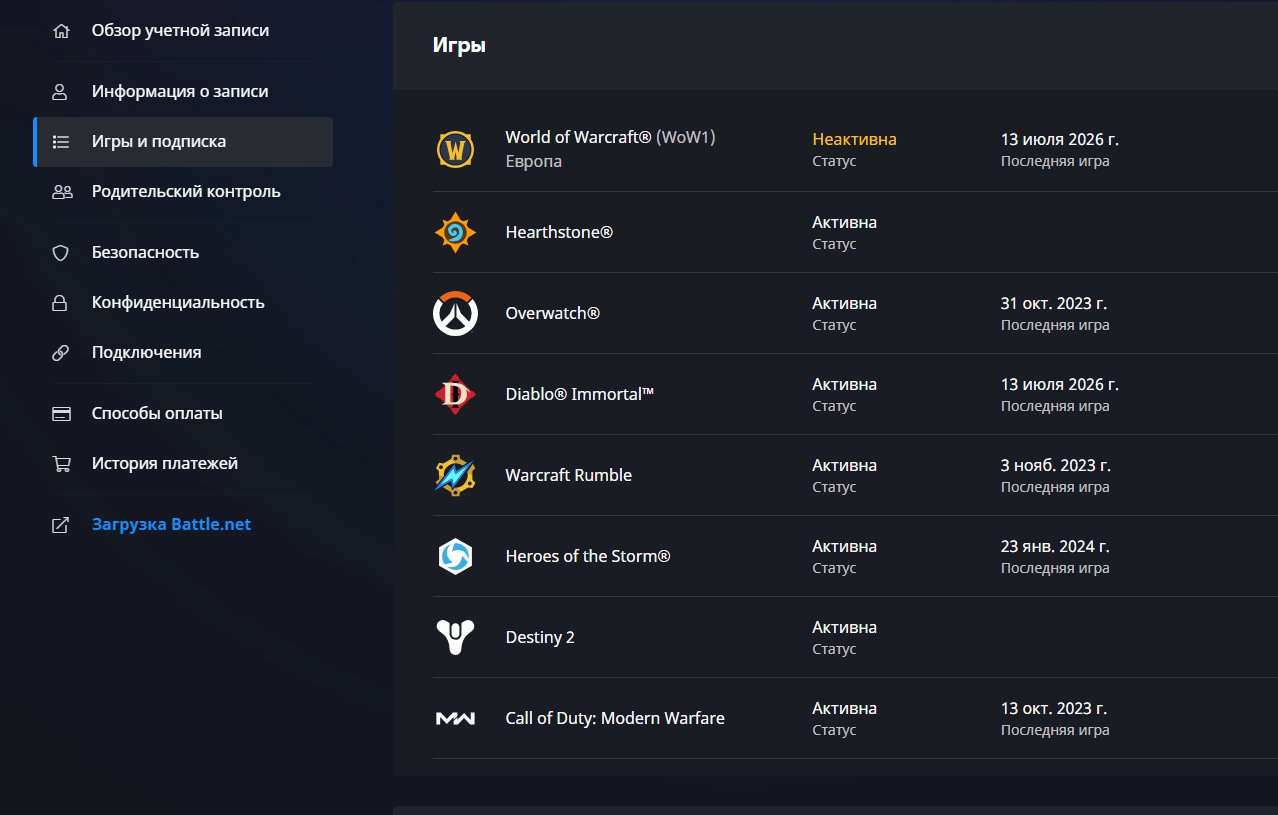Click the shopping cart icon for История платежей

click(x=61, y=464)
